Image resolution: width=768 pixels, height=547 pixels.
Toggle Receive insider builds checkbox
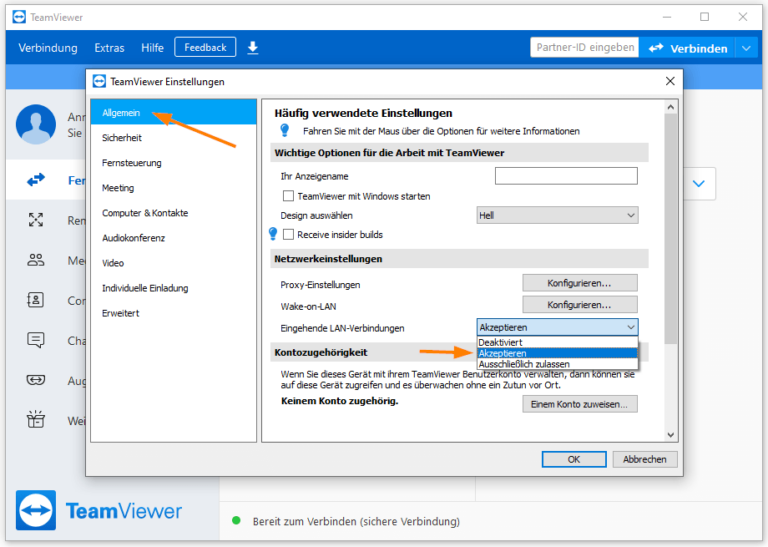[x=288, y=235]
